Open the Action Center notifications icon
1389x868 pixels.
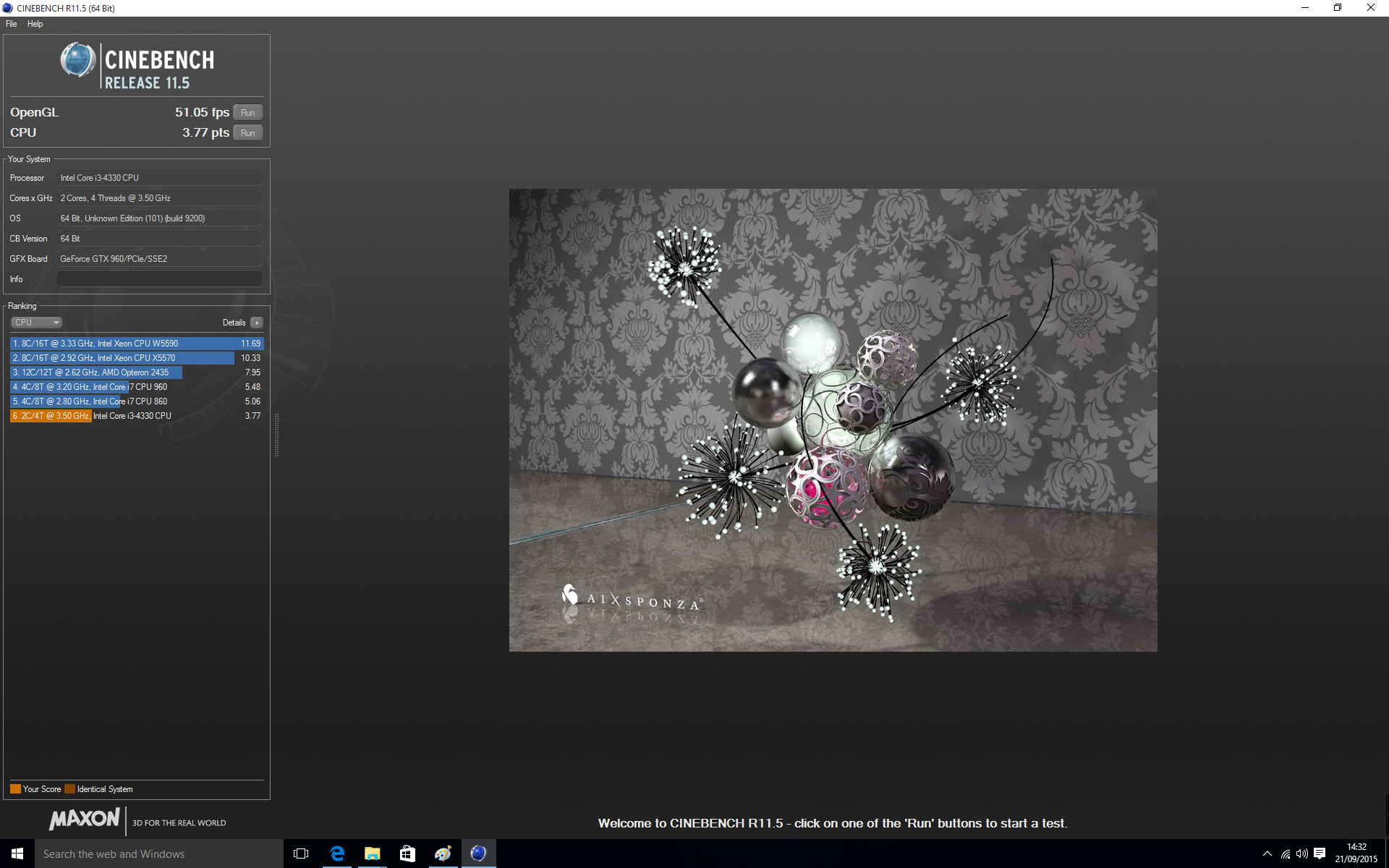point(1320,854)
